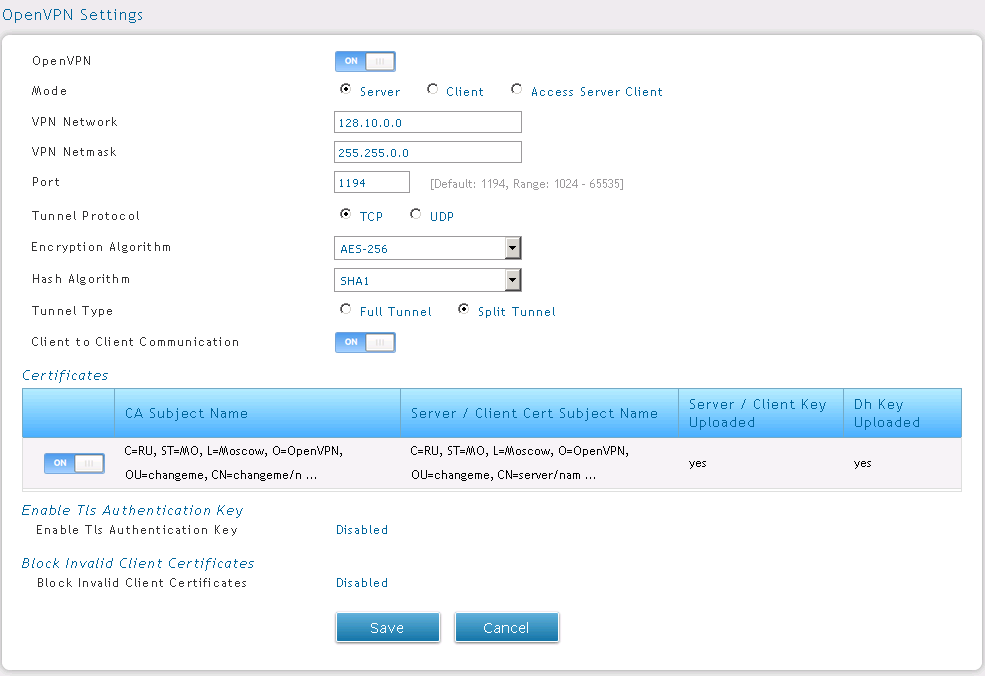
Task: Select TCP tunnel protocol
Action: [x=346, y=215]
